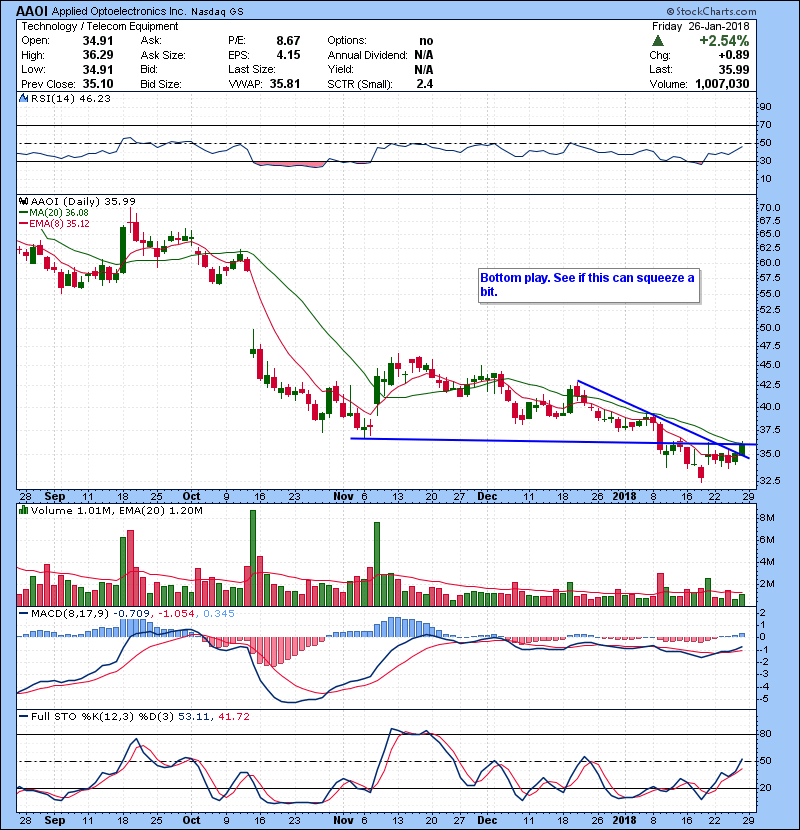
Task: Click the volume bars icon beside Volume label
Action: tap(23, 510)
